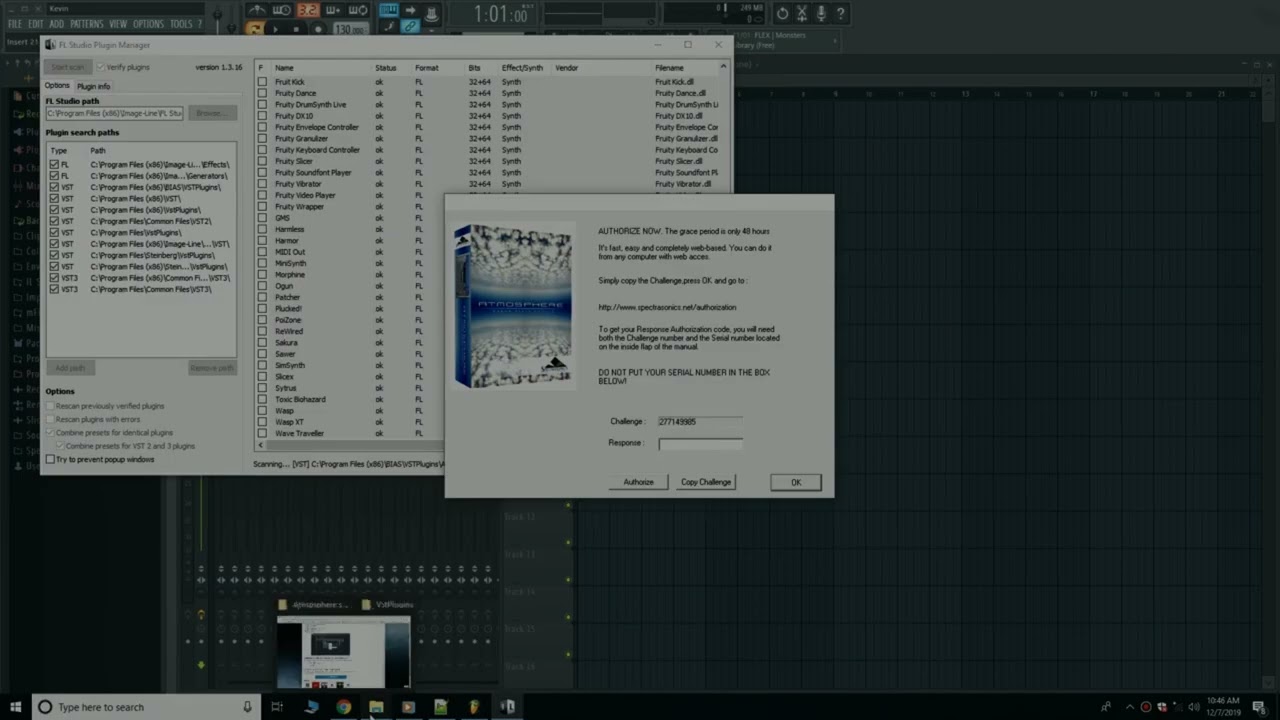The image size is (1280, 720).
Task: Select the Wave Traveller plugin row
Action: (348, 433)
